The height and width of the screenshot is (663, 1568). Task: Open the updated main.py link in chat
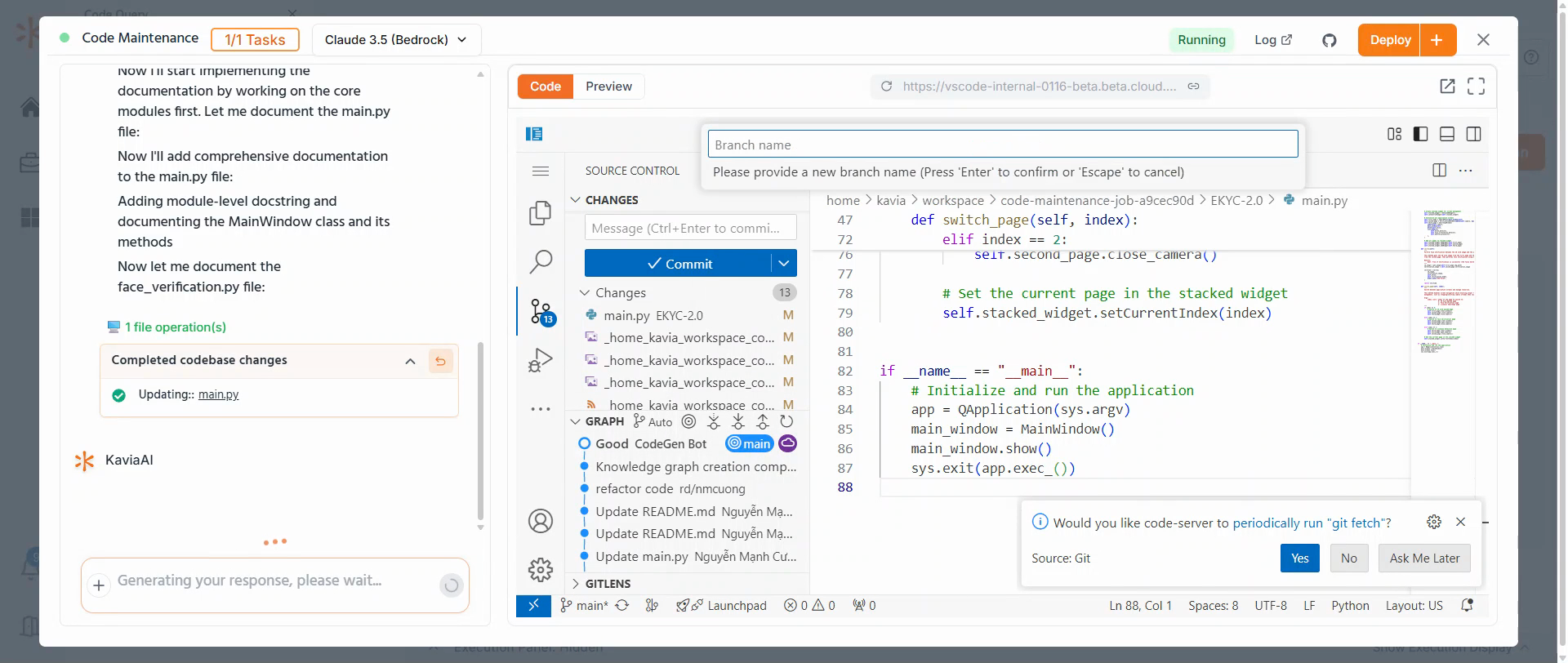click(219, 394)
